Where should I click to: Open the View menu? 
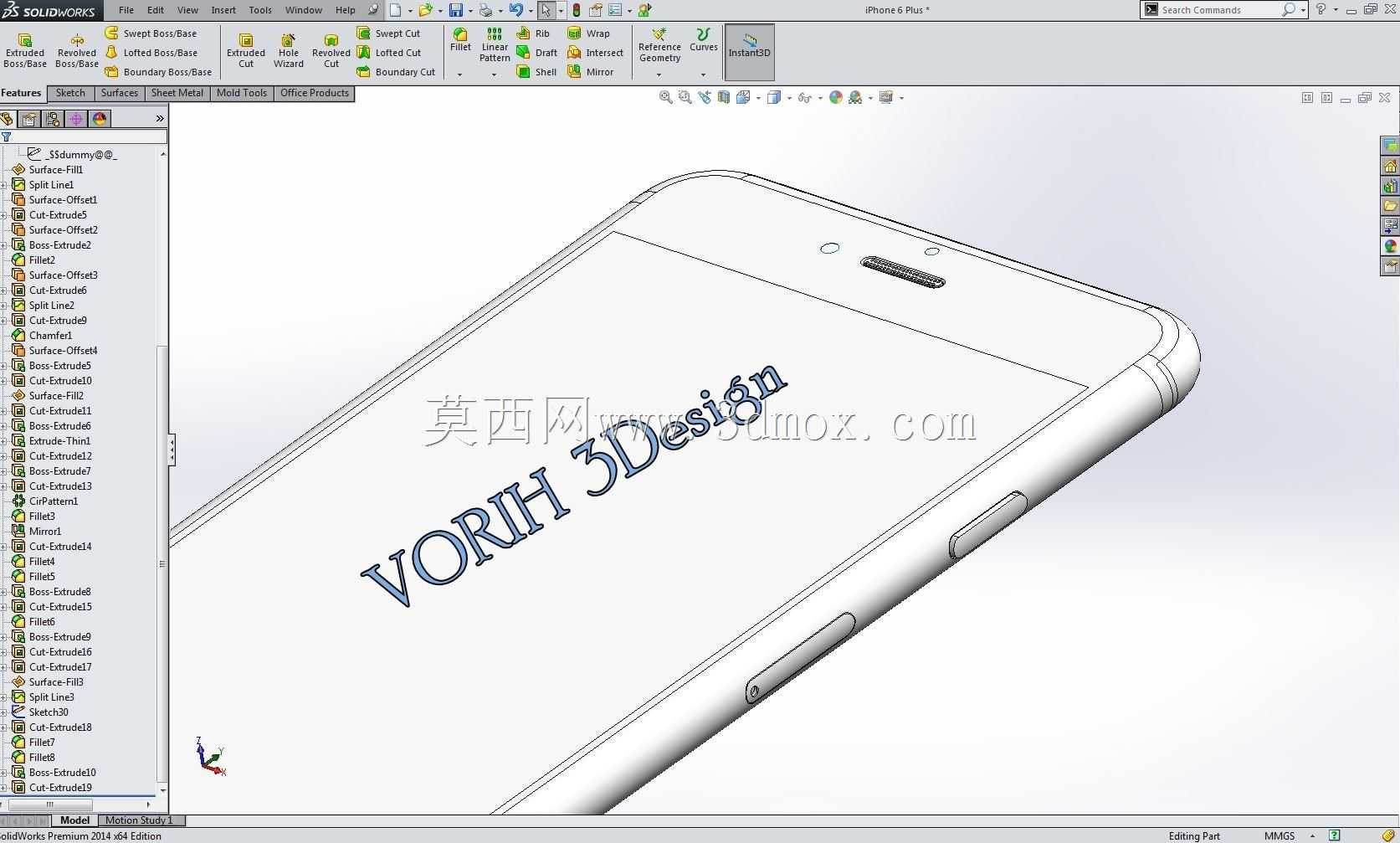[x=187, y=10]
